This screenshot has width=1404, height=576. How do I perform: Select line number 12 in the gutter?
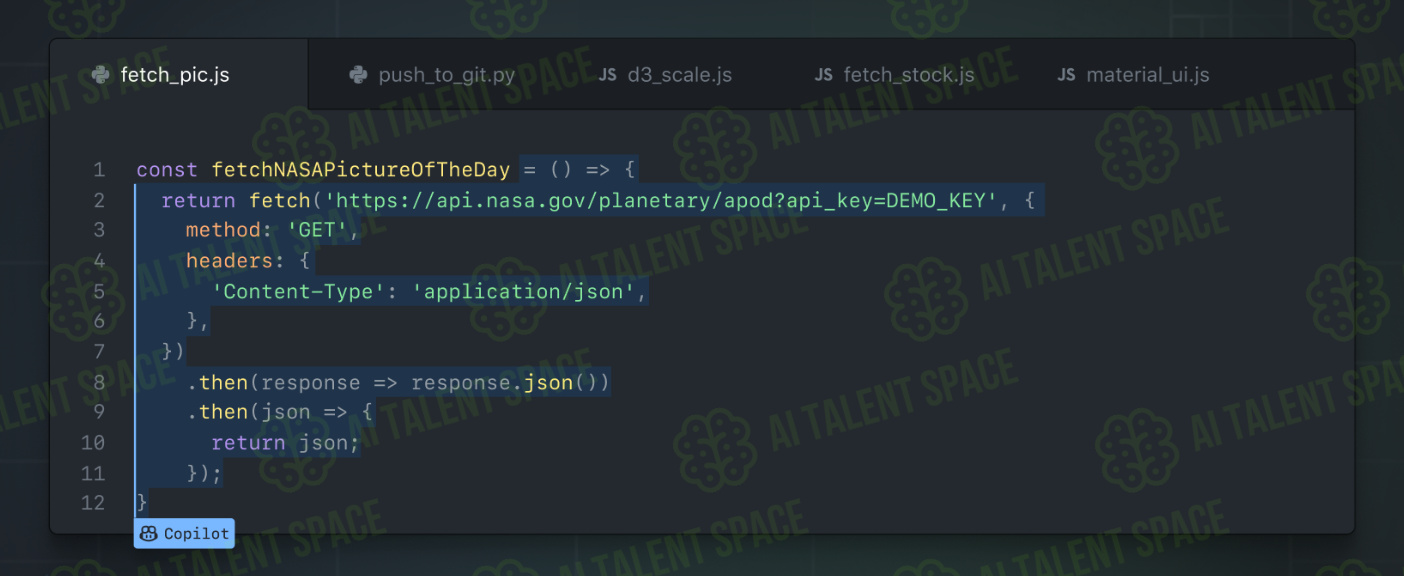pos(93,502)
